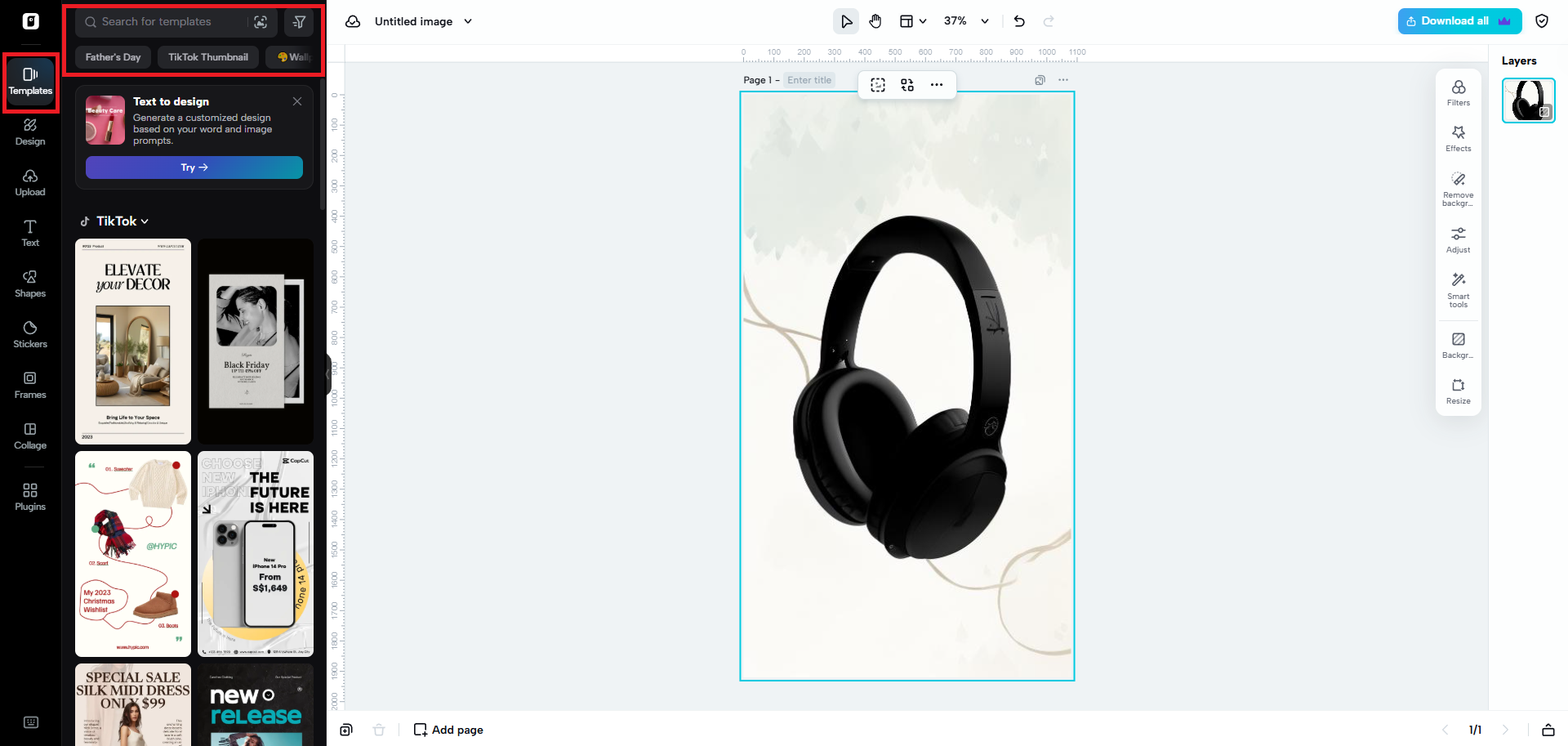Select the Father's Day template tab

coord(112,56)
